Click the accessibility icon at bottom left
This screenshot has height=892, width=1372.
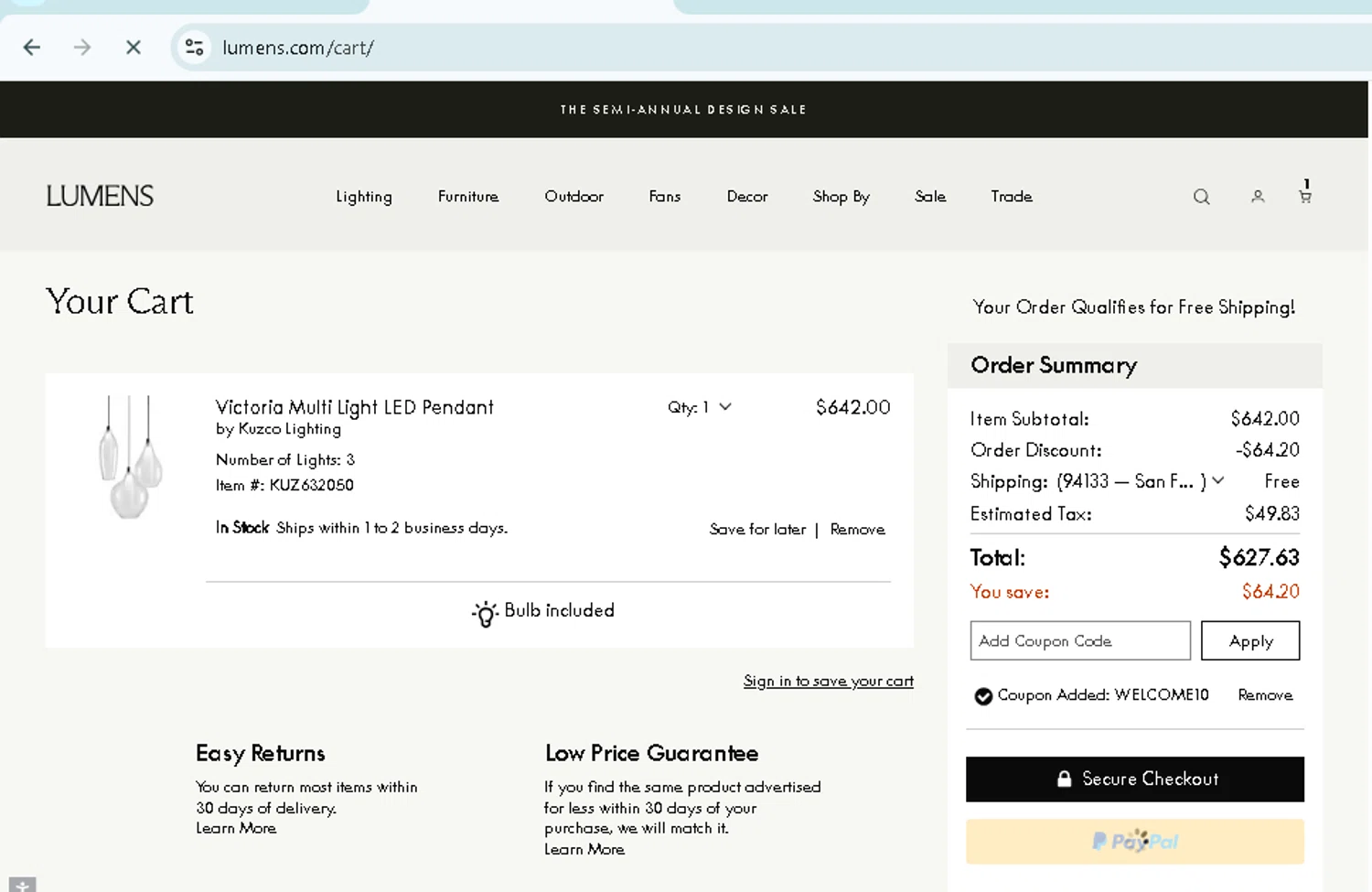pyautogui.click(x=22, y=885)
